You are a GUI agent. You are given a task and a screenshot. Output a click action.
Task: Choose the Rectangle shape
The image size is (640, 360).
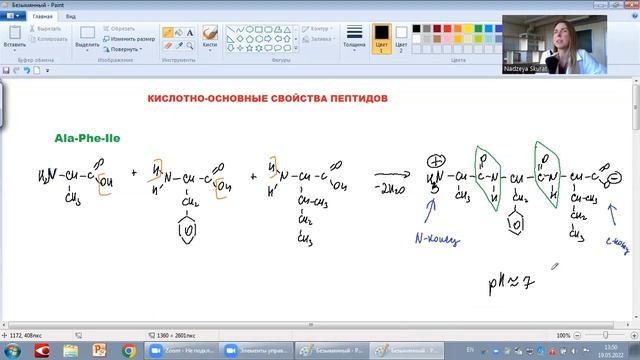pos(259,30)
